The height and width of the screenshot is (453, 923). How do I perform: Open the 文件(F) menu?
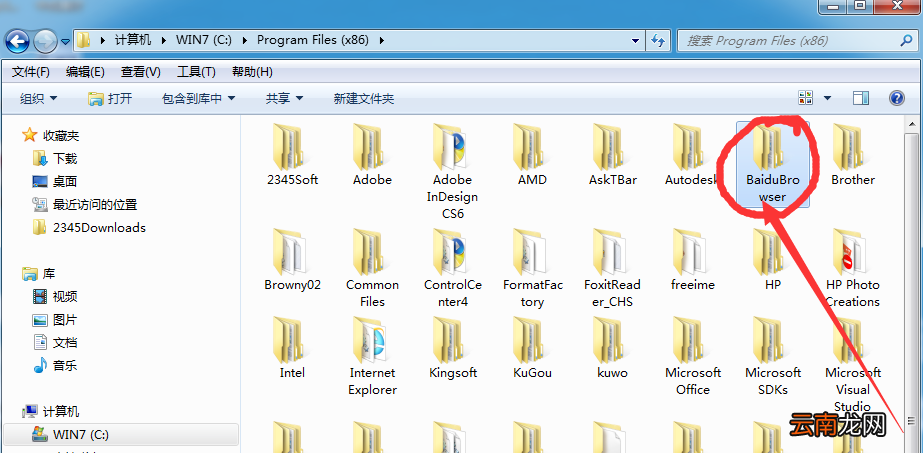tap(31, 72)
